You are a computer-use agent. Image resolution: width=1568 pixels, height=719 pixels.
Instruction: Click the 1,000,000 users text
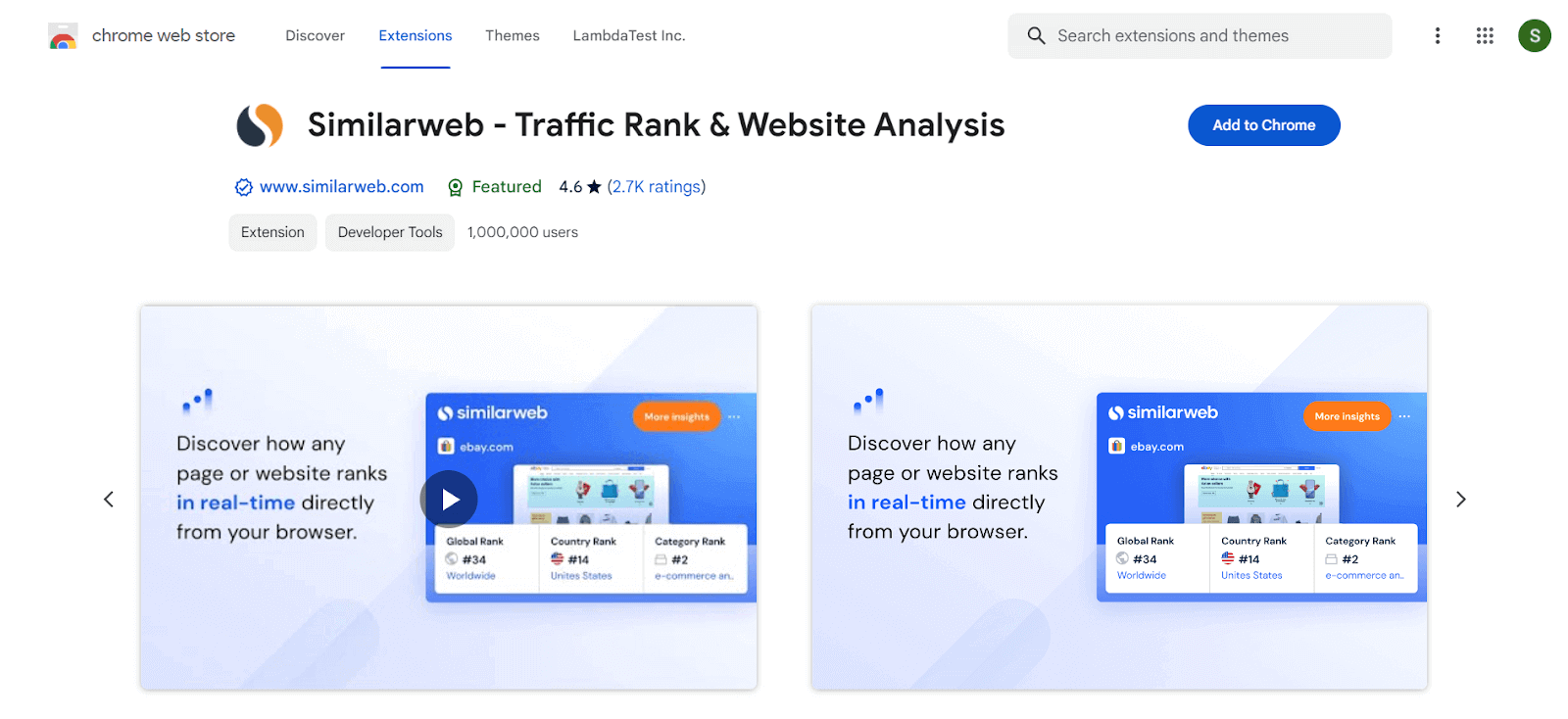(x=523, y=232)
